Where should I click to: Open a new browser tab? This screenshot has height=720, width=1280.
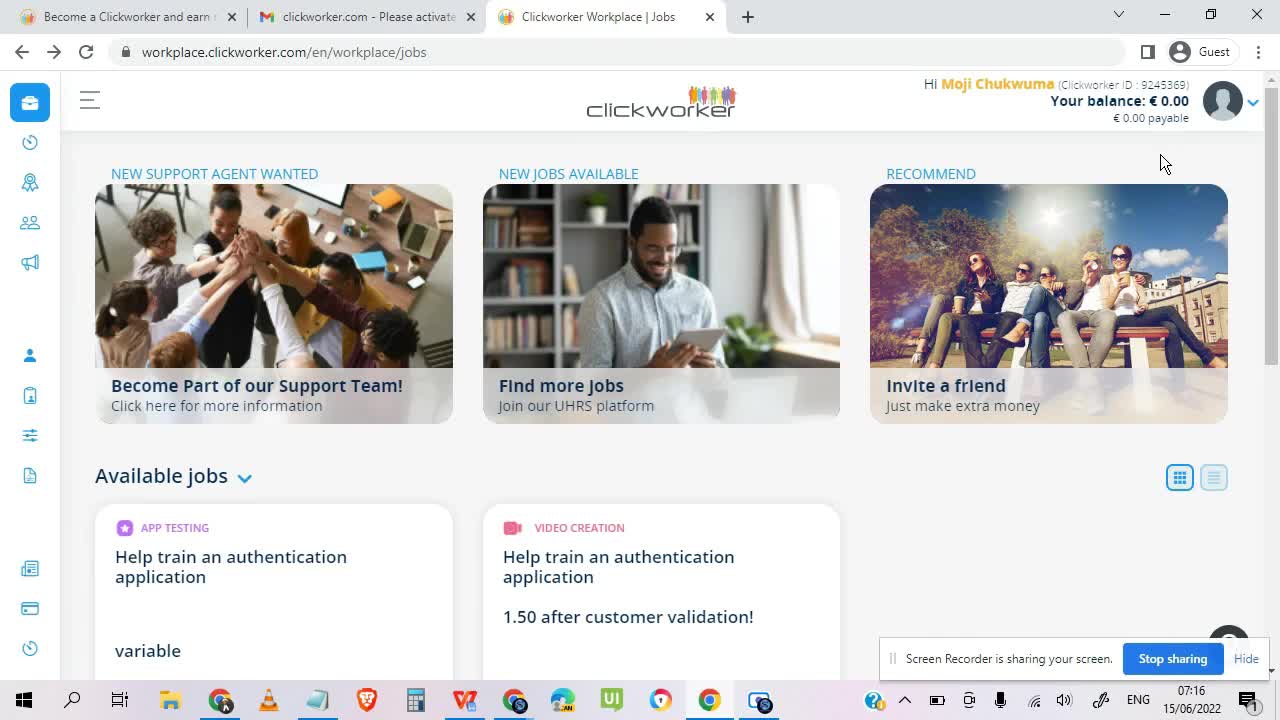(x=748, y=17)
